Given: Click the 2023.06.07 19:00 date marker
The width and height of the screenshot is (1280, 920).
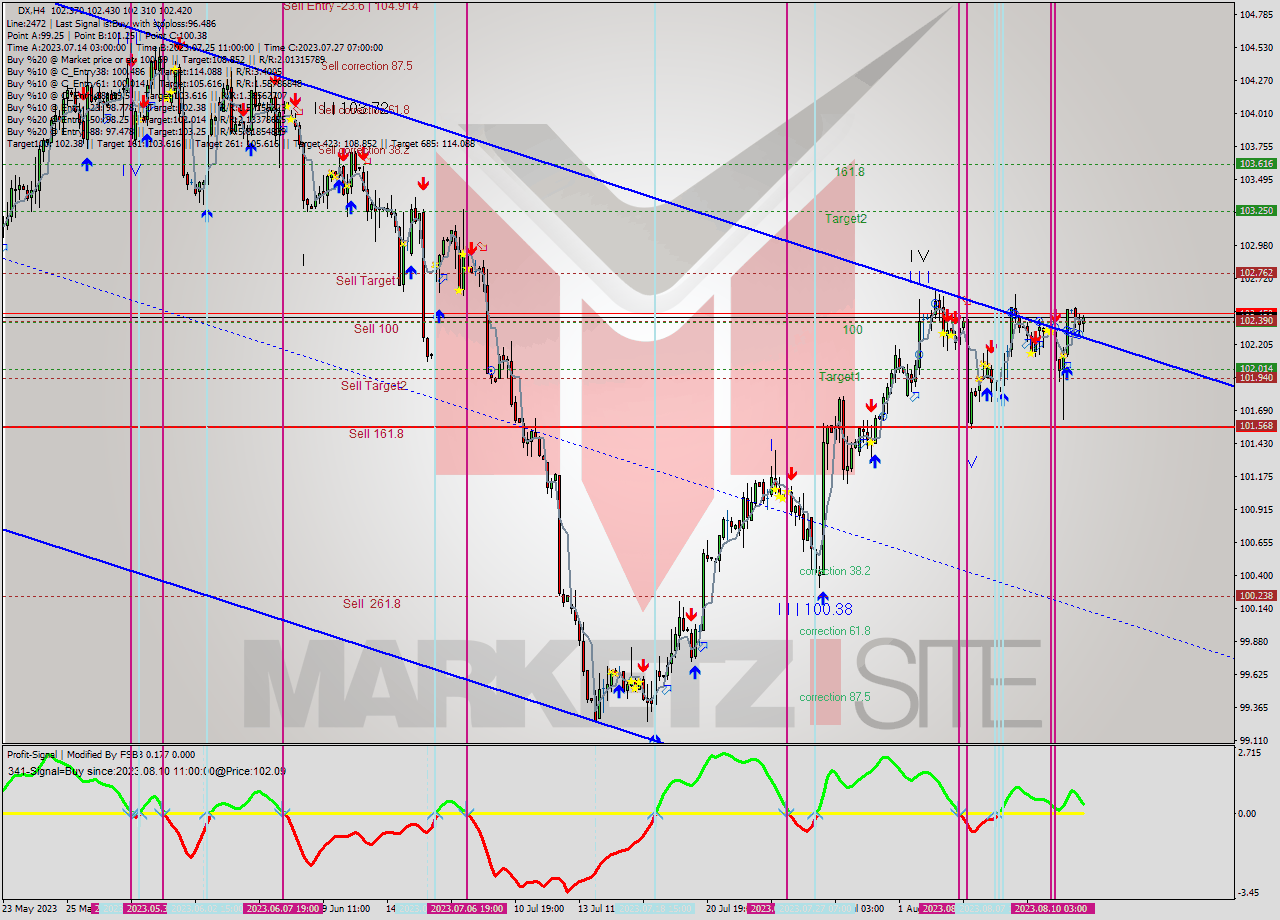Looking at the screenshot, I should click(x=283, y=909).
